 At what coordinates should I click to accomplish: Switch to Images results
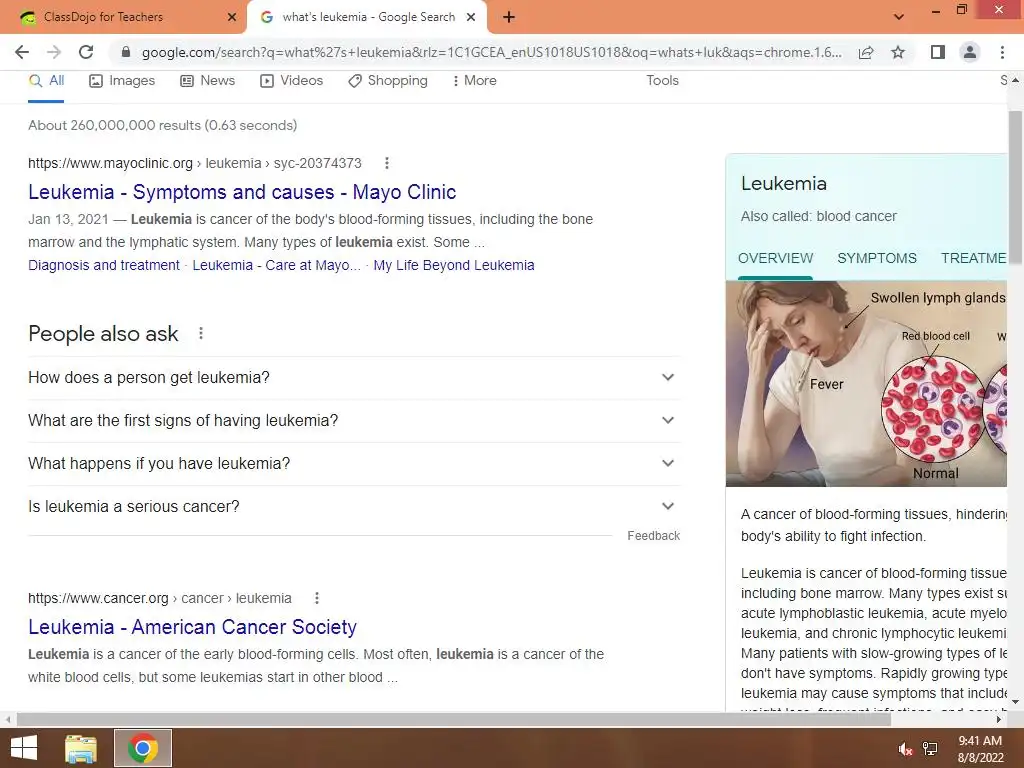click(x=122, y=80)
